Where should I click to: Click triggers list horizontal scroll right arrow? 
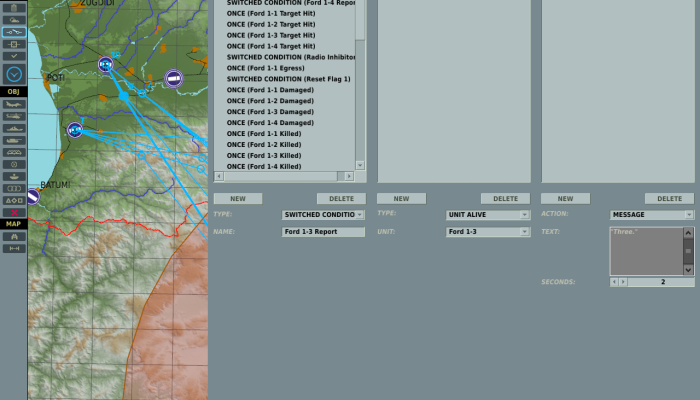click(x=349, y=176)
